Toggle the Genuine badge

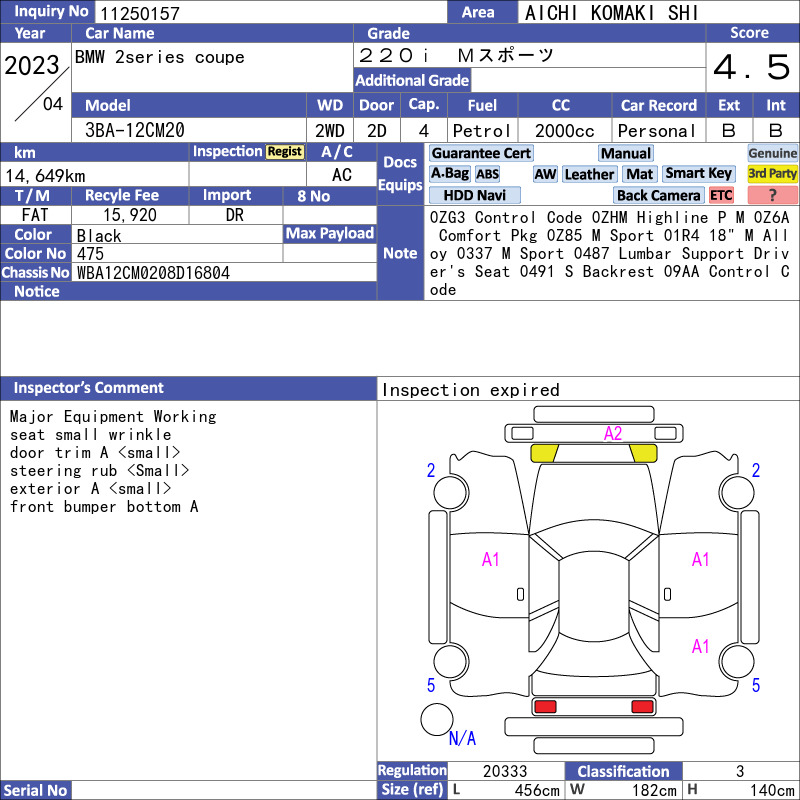click(772, 153)
